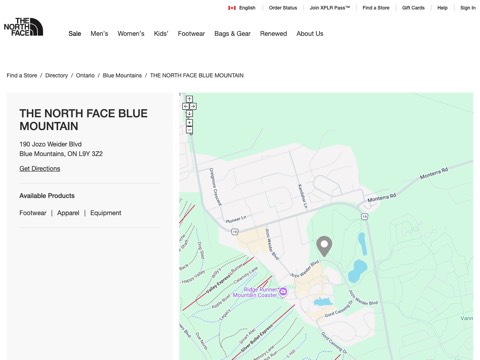
Task: Click Ridge Runner Mountain Coaster label on map
Action: (x=255, y=292)
